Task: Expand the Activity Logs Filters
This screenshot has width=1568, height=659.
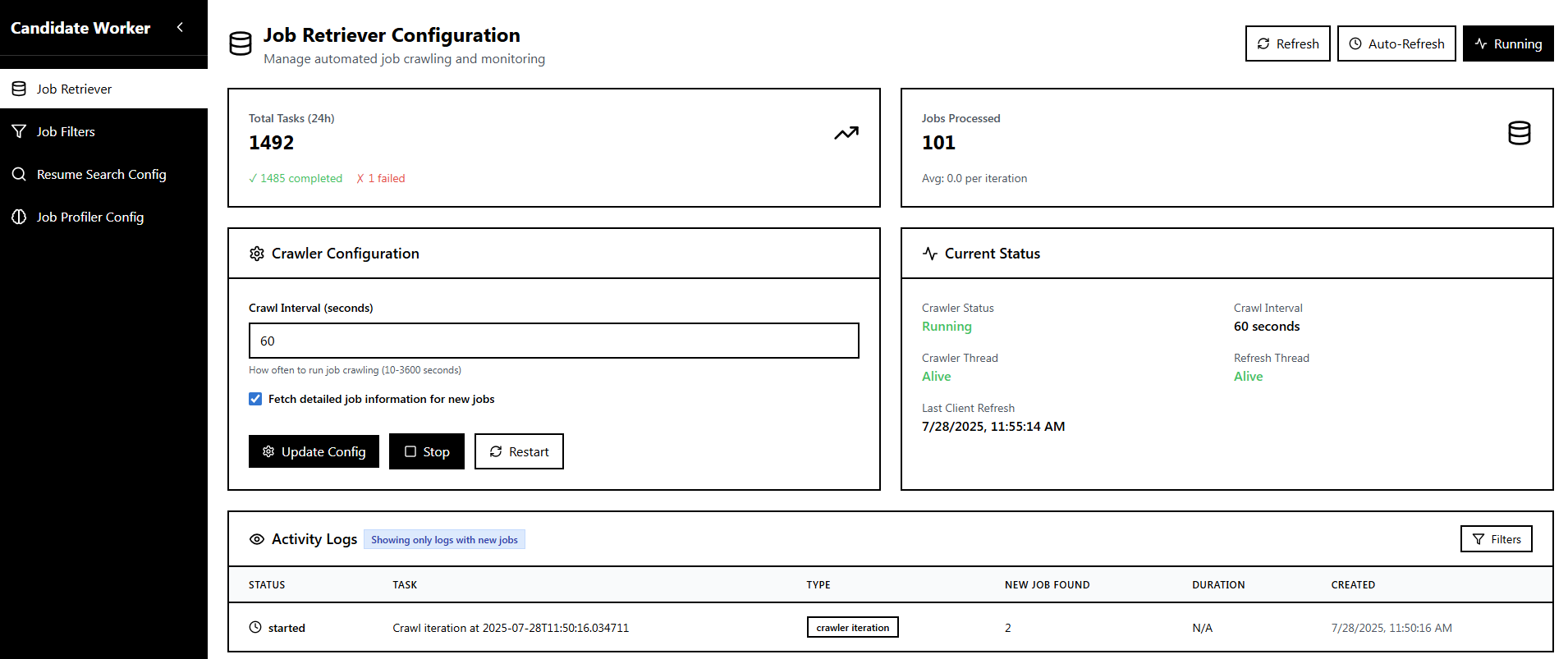Action: point(1496,539)
